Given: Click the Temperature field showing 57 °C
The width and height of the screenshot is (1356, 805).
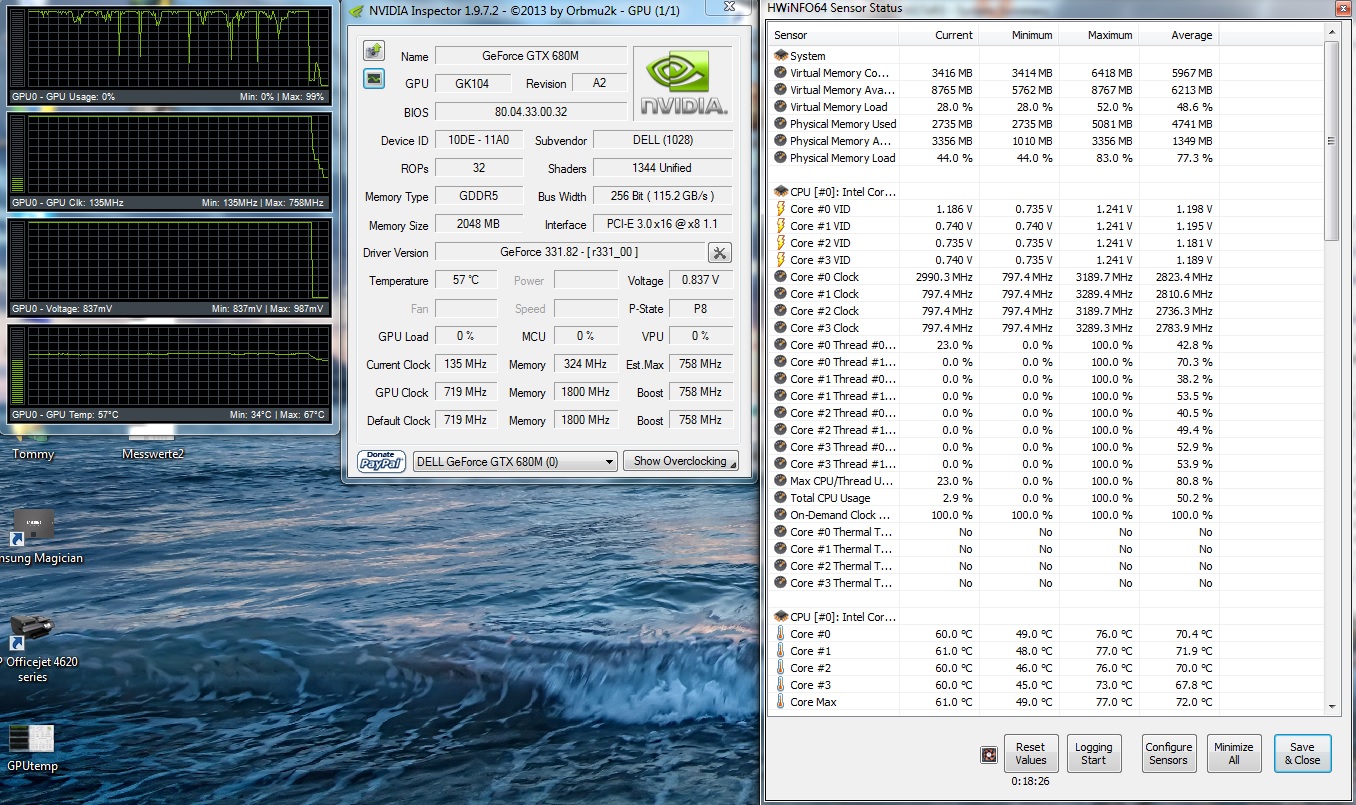Looking at the screenshot, I should [466, 280].
